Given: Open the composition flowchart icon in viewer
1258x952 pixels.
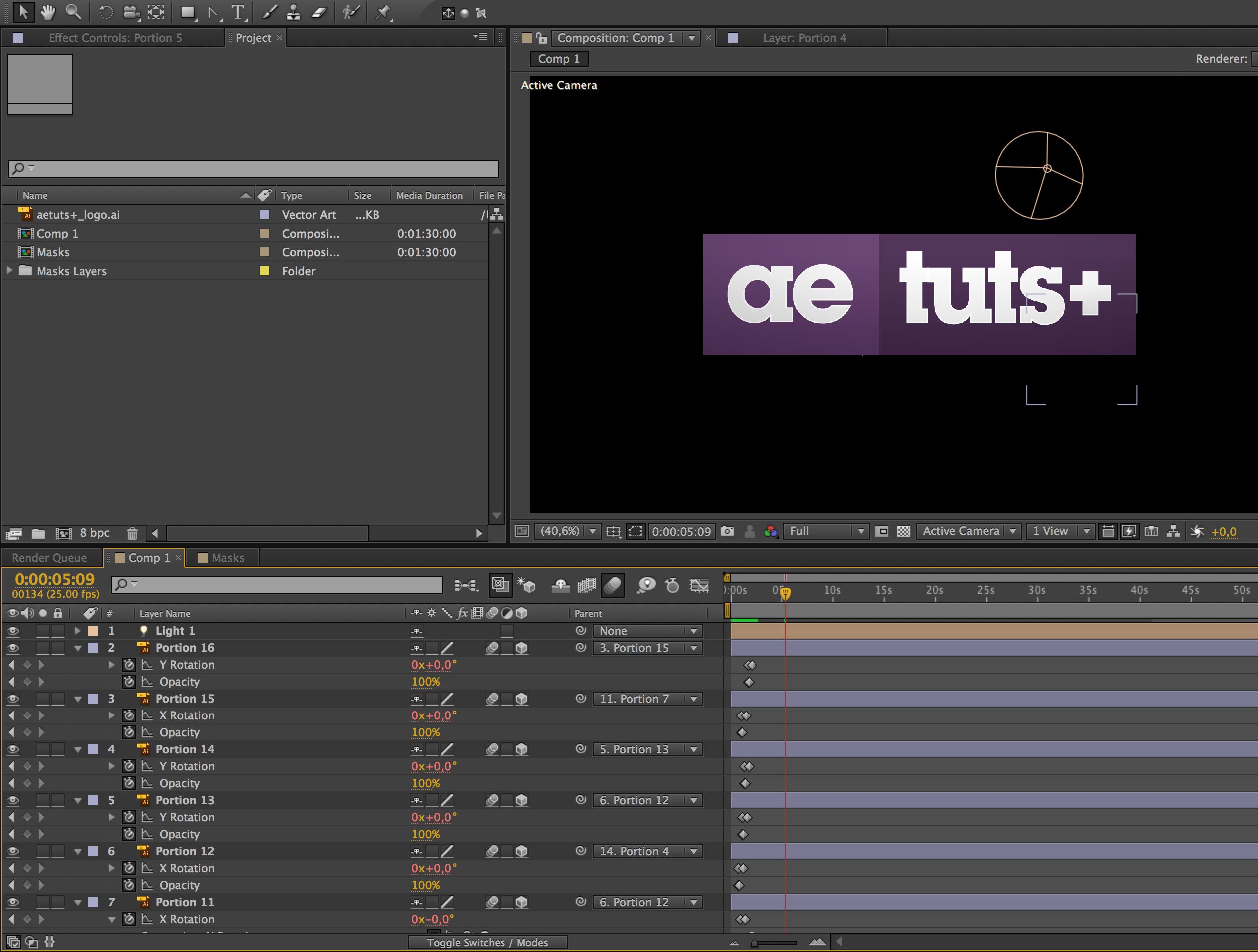Looking at the screenshot, I should tap(1173, 531).
